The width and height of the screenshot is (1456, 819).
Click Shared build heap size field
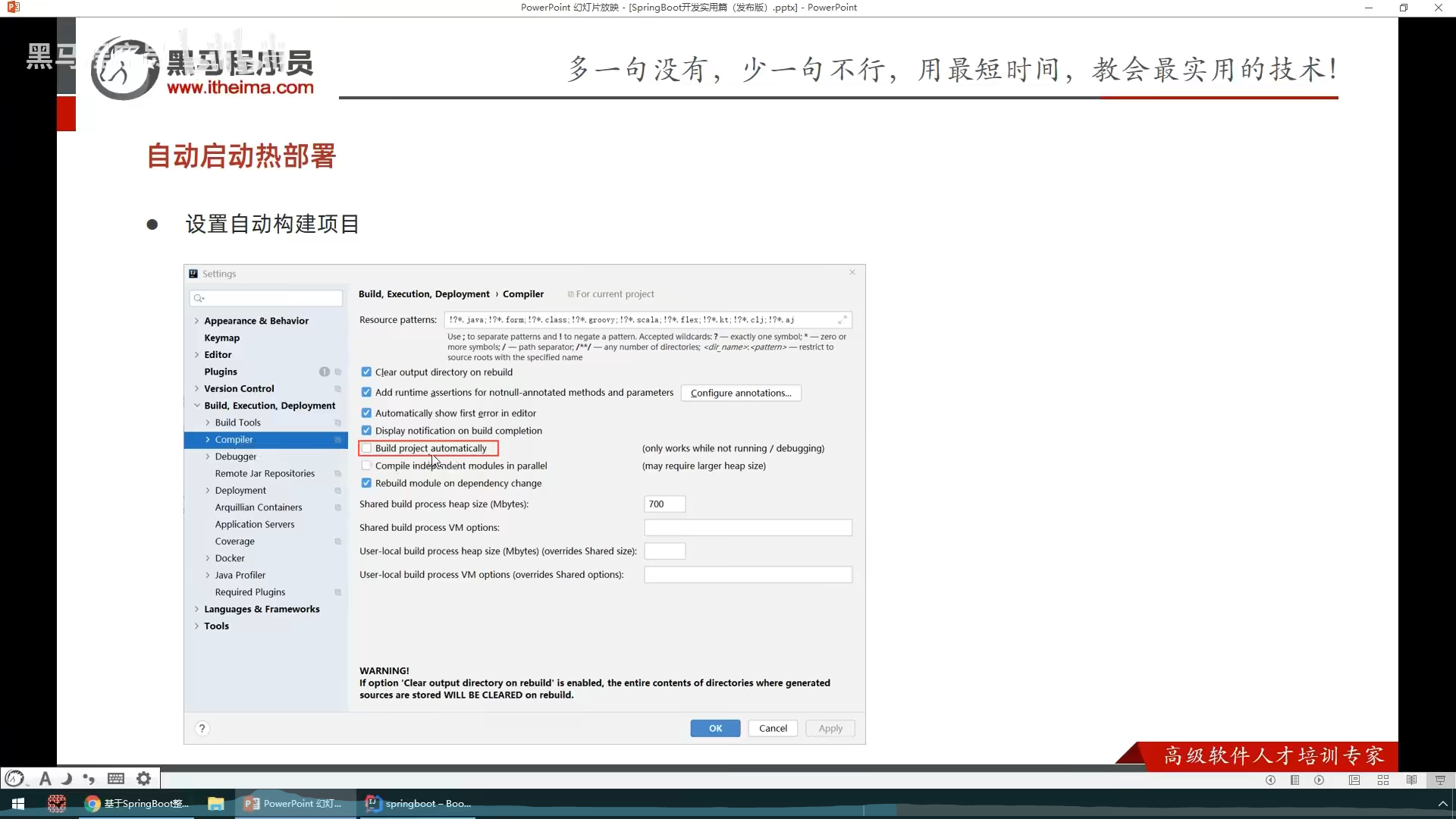(664, 504)
